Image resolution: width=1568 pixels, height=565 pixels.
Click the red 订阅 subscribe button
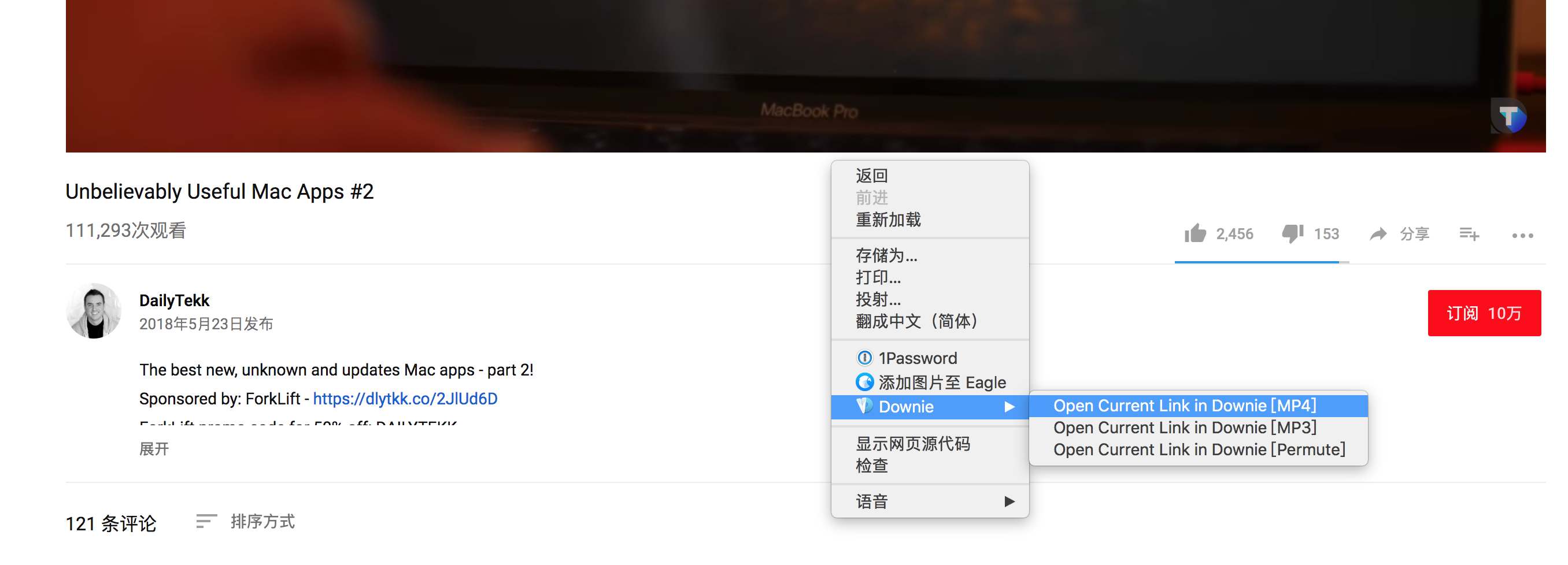(x=1484, y=313)
